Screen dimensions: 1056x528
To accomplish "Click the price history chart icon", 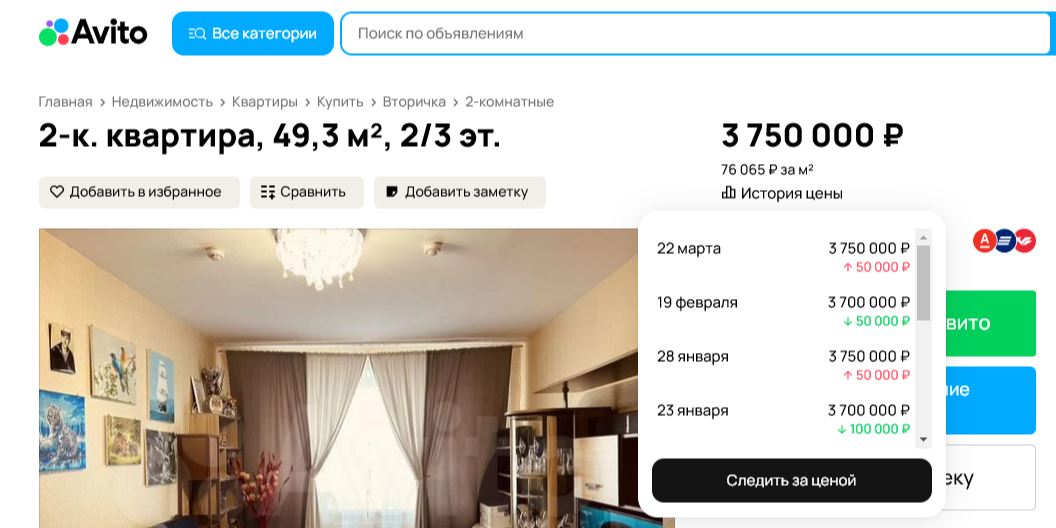I will click(728, 193).
